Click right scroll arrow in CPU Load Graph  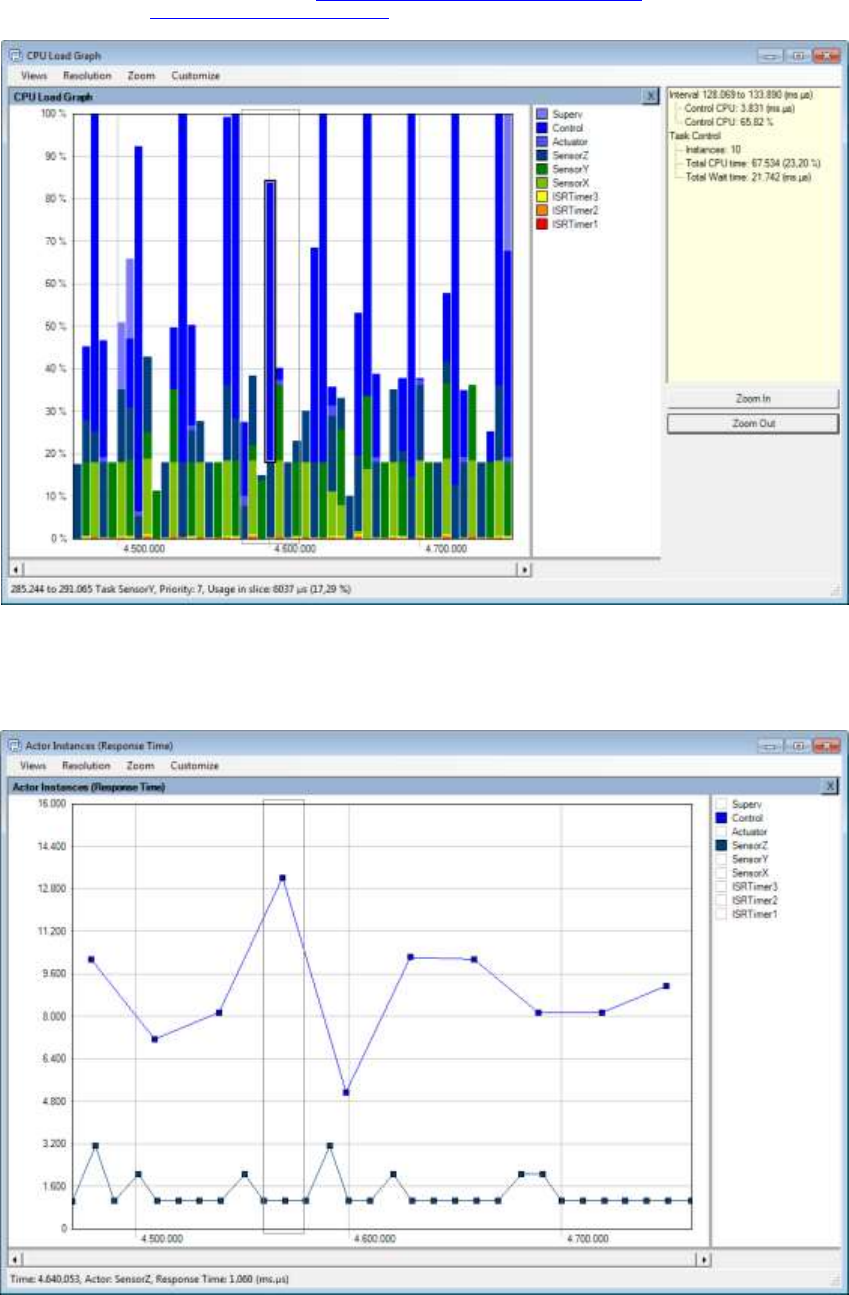click(523, 568)
